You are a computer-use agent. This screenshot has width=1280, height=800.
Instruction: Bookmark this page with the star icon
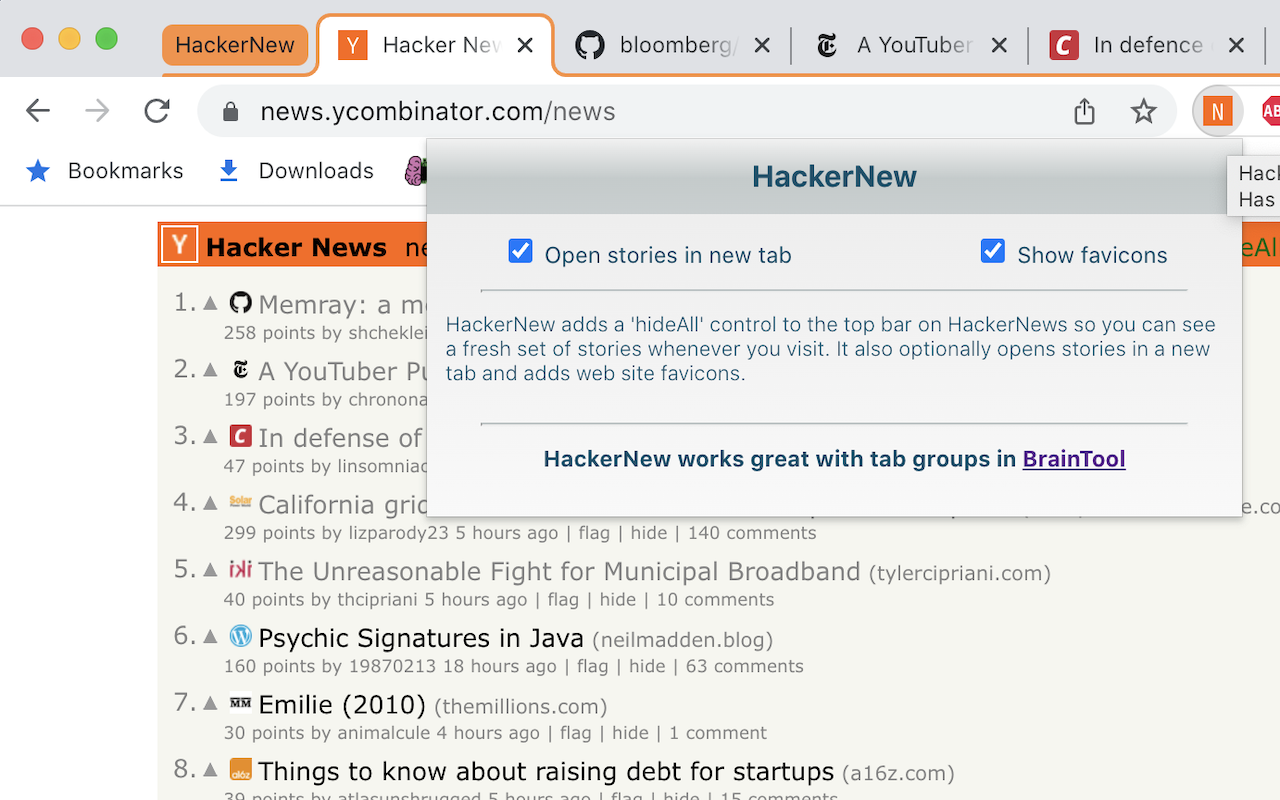pos(1143,111)
